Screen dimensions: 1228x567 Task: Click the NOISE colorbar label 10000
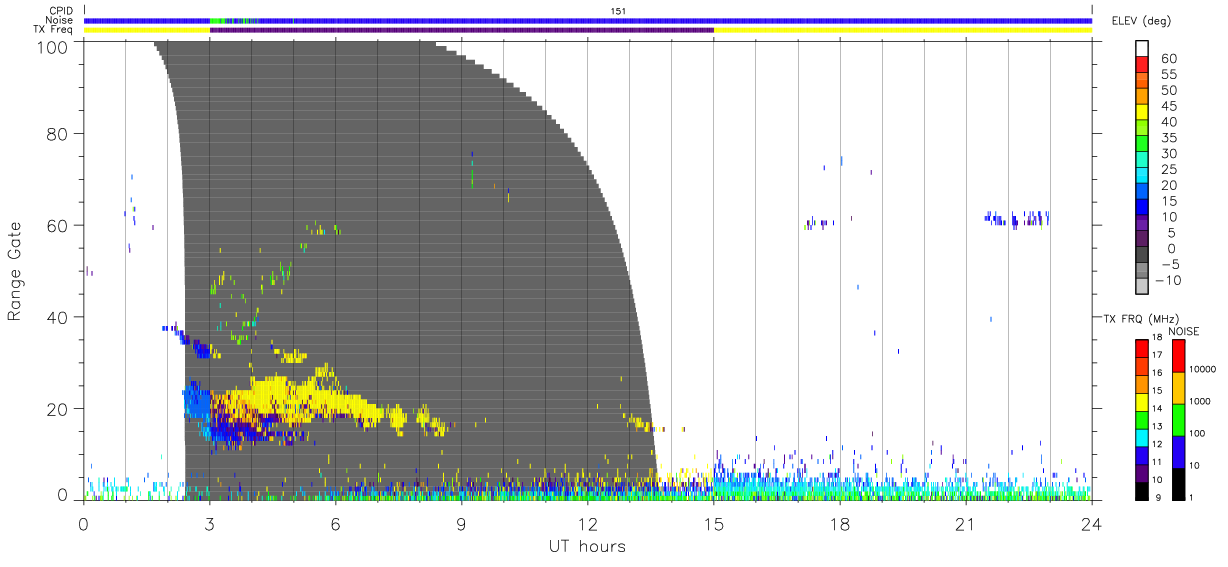[1202, 369]
